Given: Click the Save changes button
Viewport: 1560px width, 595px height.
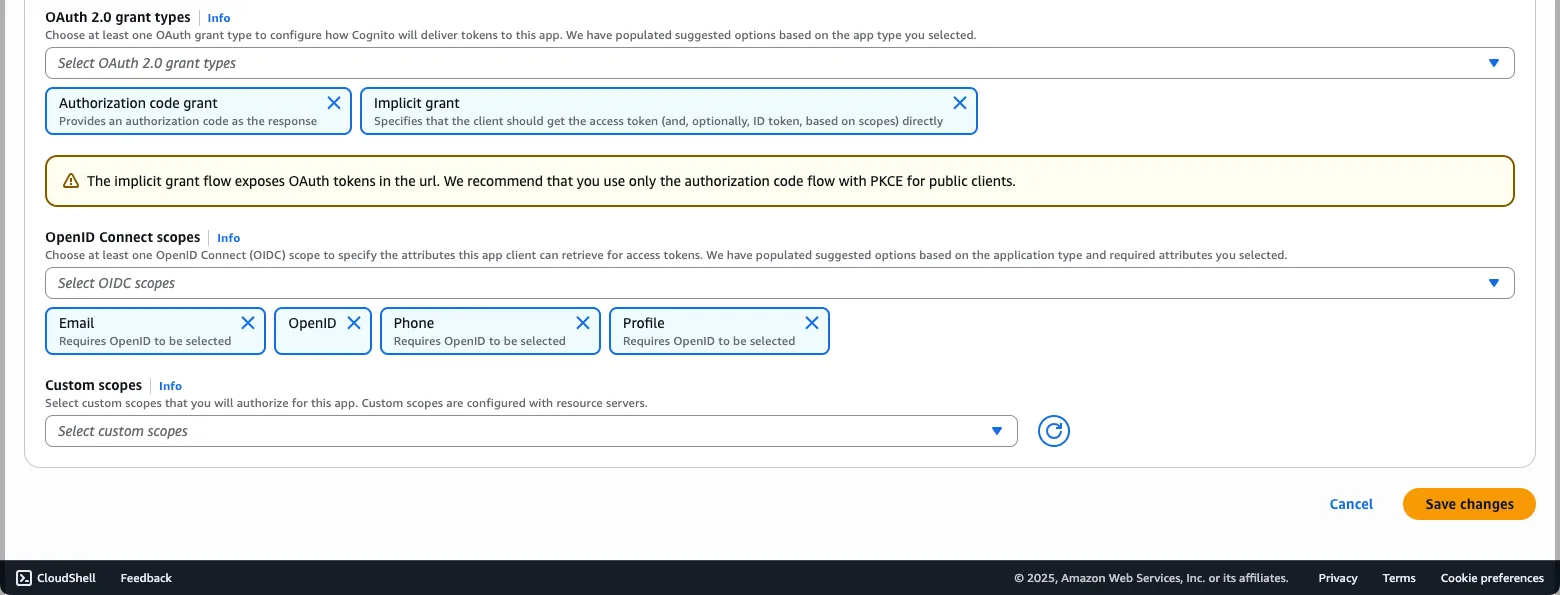Looking at the screenshot, I should point(1469,504).
